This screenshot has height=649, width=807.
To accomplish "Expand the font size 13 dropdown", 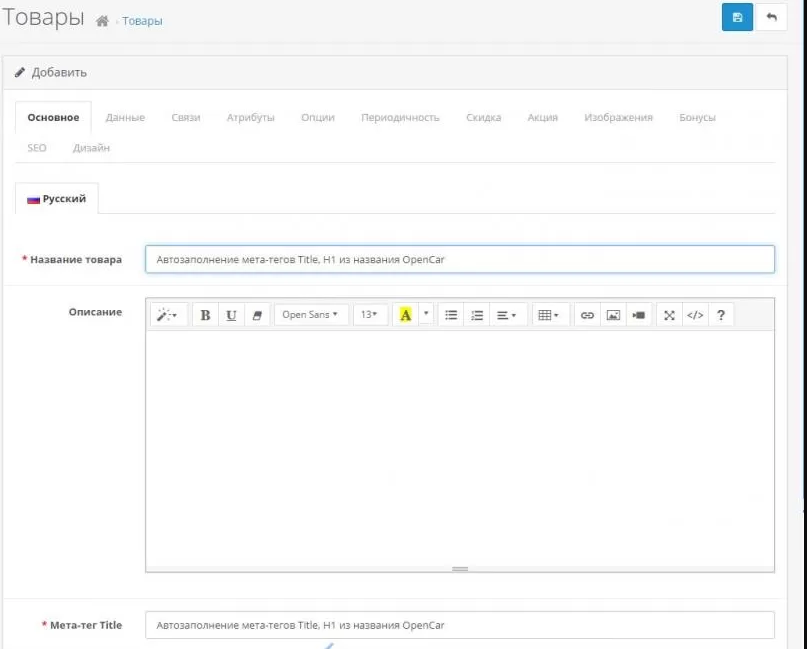I will click(370, 315).
